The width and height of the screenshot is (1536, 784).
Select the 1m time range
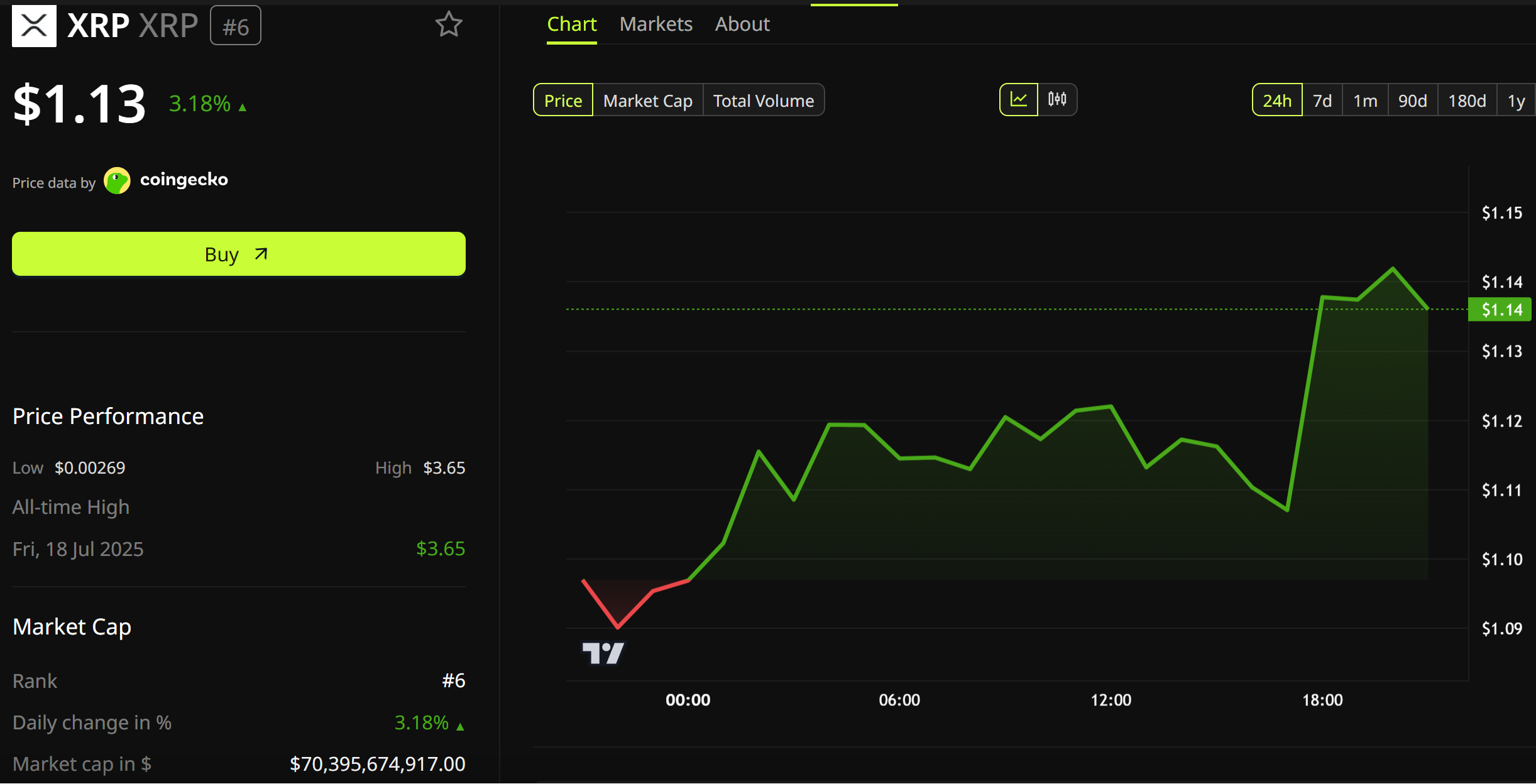(x=1365, y=101)
